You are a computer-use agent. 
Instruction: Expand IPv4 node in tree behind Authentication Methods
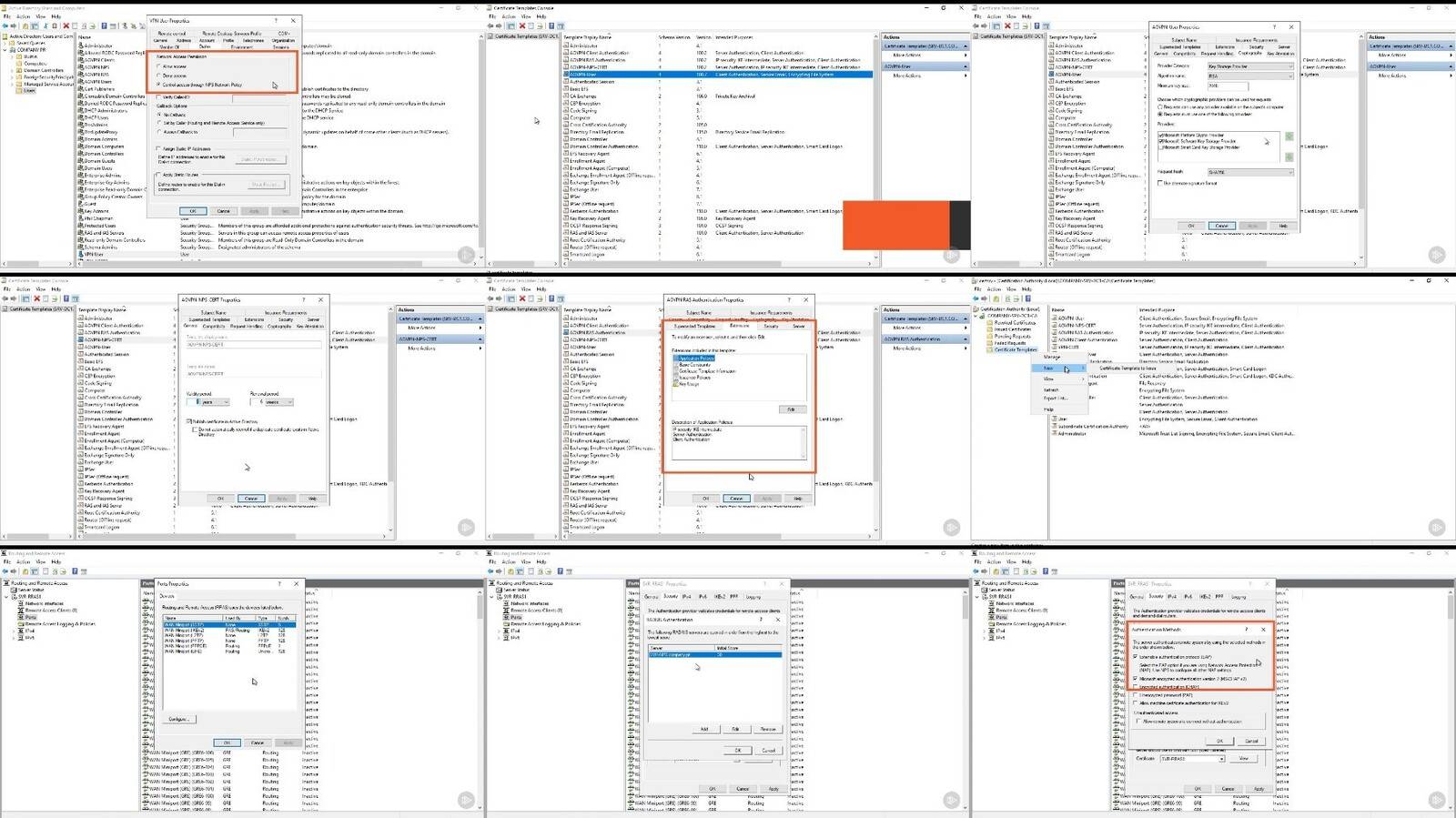pyautogui.click(x=984, y=631)
